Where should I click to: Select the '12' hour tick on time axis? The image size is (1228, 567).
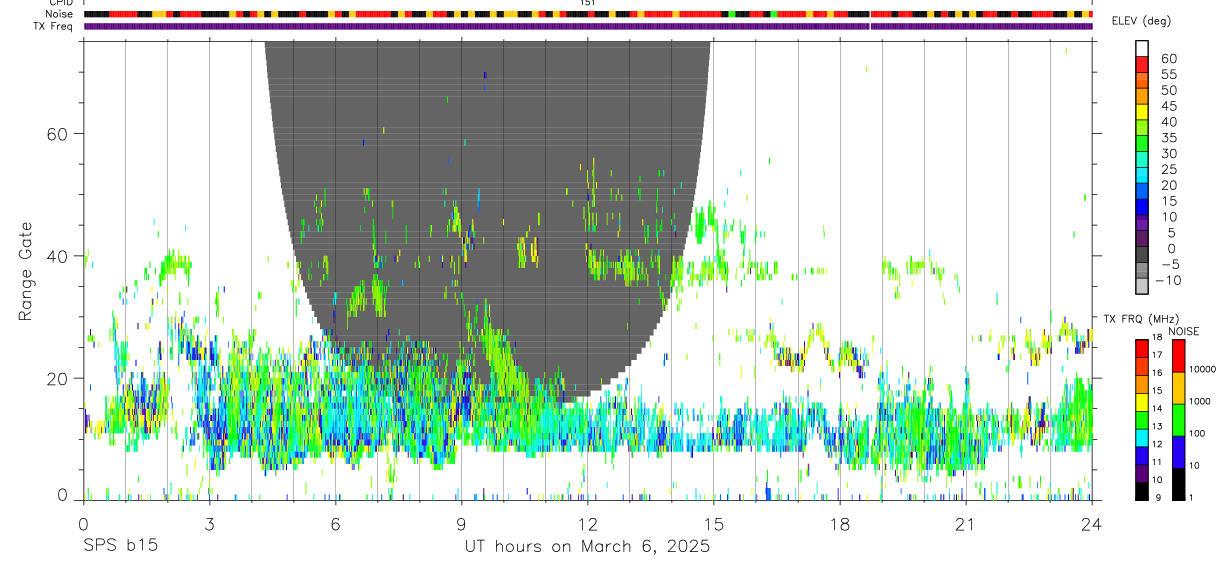point(587,524)
